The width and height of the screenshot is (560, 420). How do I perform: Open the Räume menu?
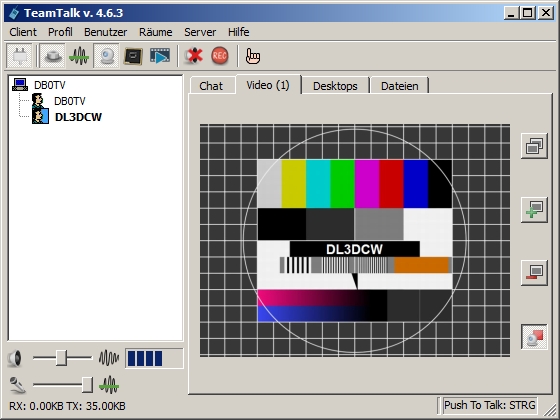[x=156, y=32]
